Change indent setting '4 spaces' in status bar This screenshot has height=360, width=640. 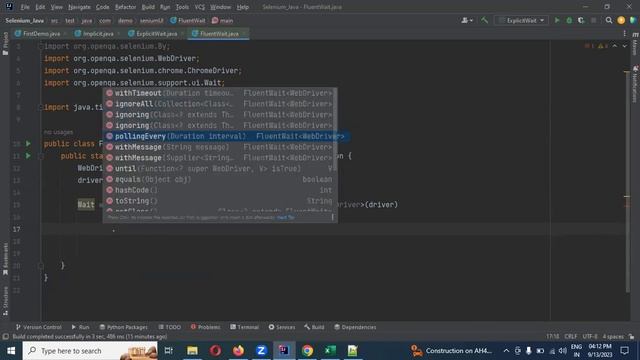[x=613, y=337]
